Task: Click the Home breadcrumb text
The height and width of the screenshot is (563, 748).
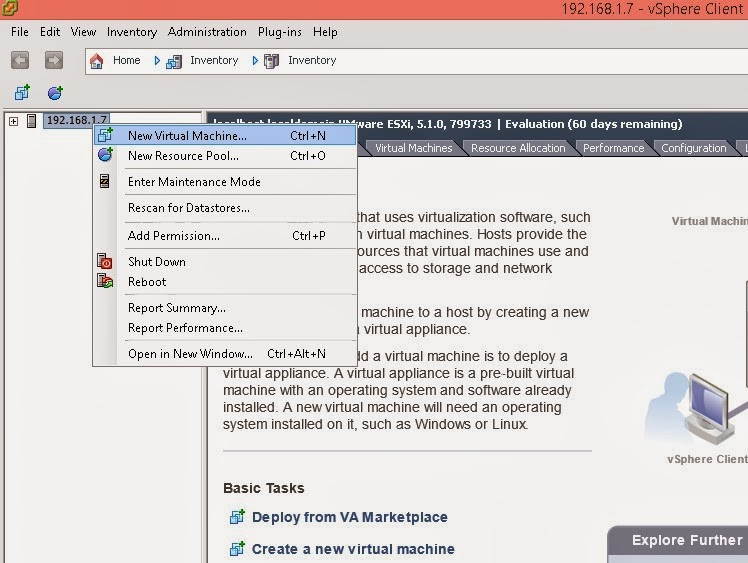Action: (126, 60)
